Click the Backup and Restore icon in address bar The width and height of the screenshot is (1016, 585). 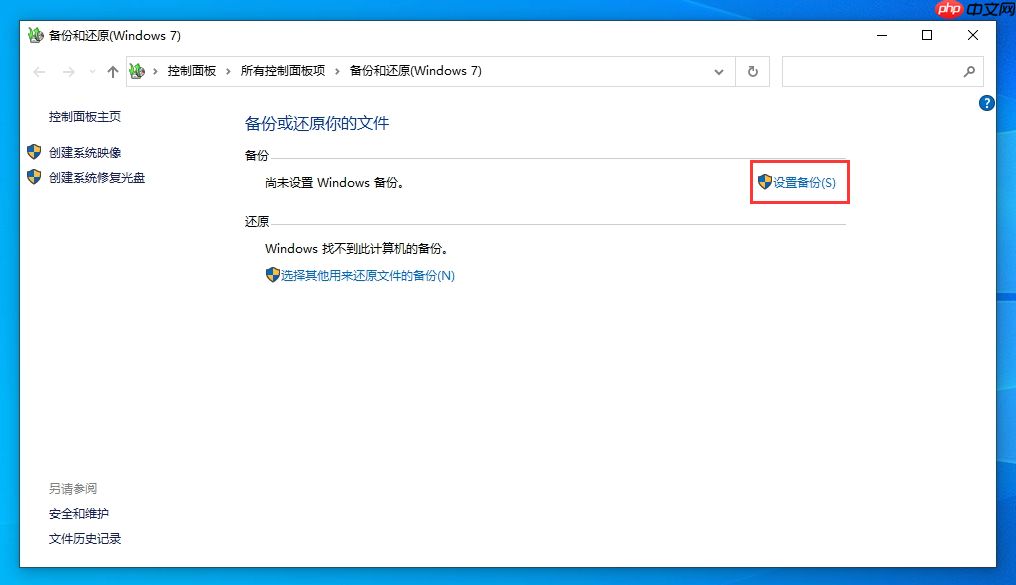137,71
